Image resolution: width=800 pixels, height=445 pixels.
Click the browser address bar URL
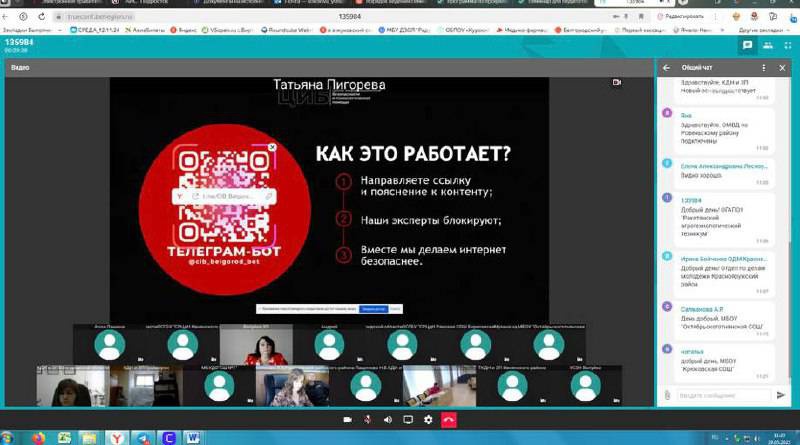100,17
